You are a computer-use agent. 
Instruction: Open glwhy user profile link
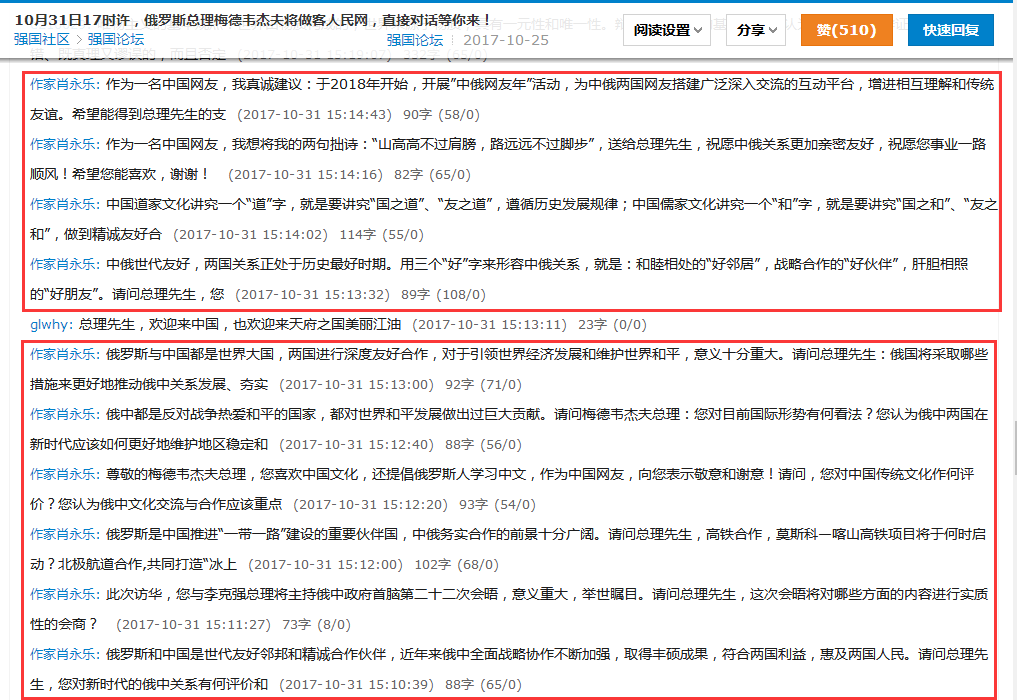(x=51, y=324)
